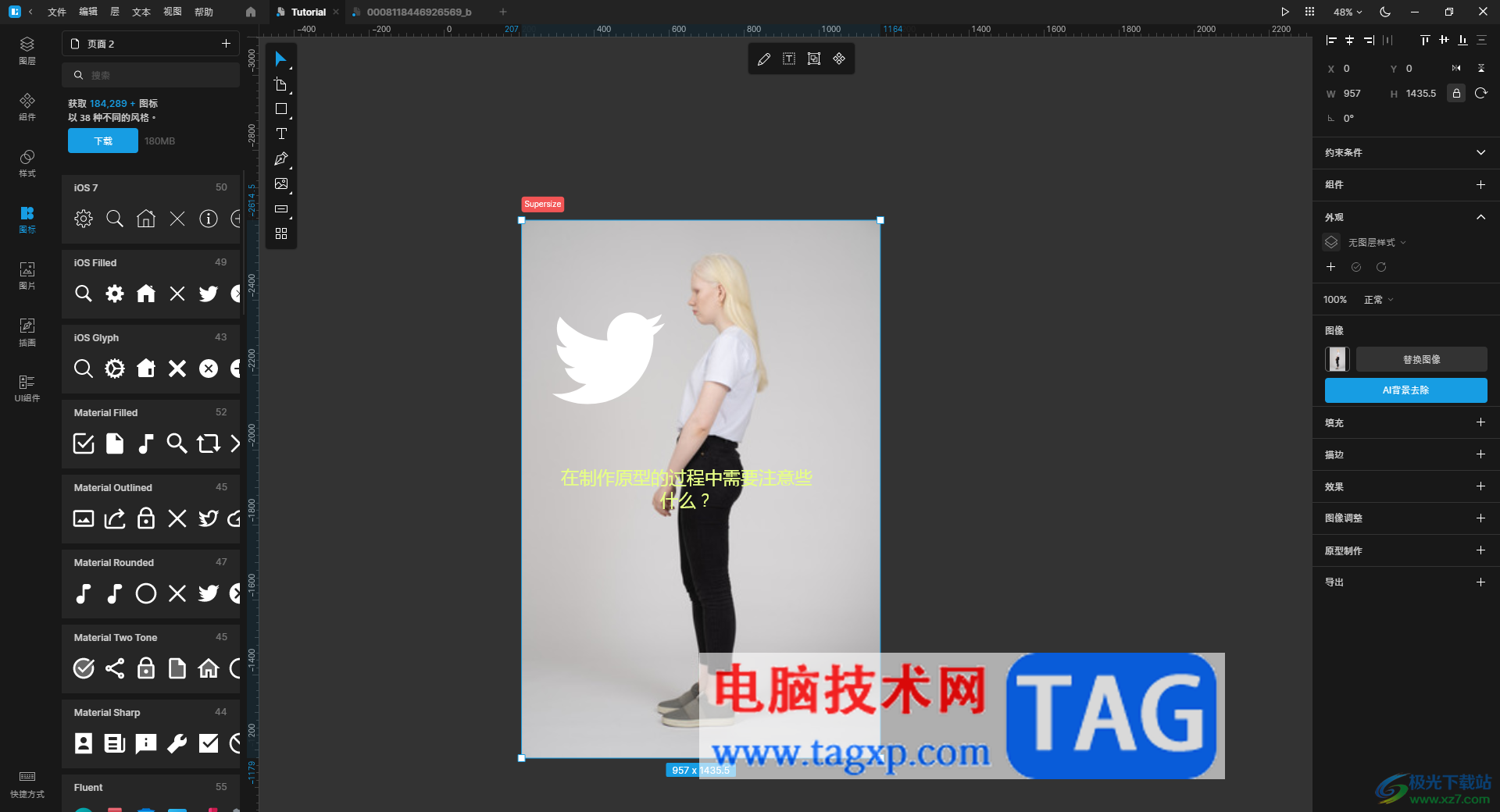Screen dimensions: 1500x812
Task: Click the 替换图像 replace image button
Action: point(1421,359)
